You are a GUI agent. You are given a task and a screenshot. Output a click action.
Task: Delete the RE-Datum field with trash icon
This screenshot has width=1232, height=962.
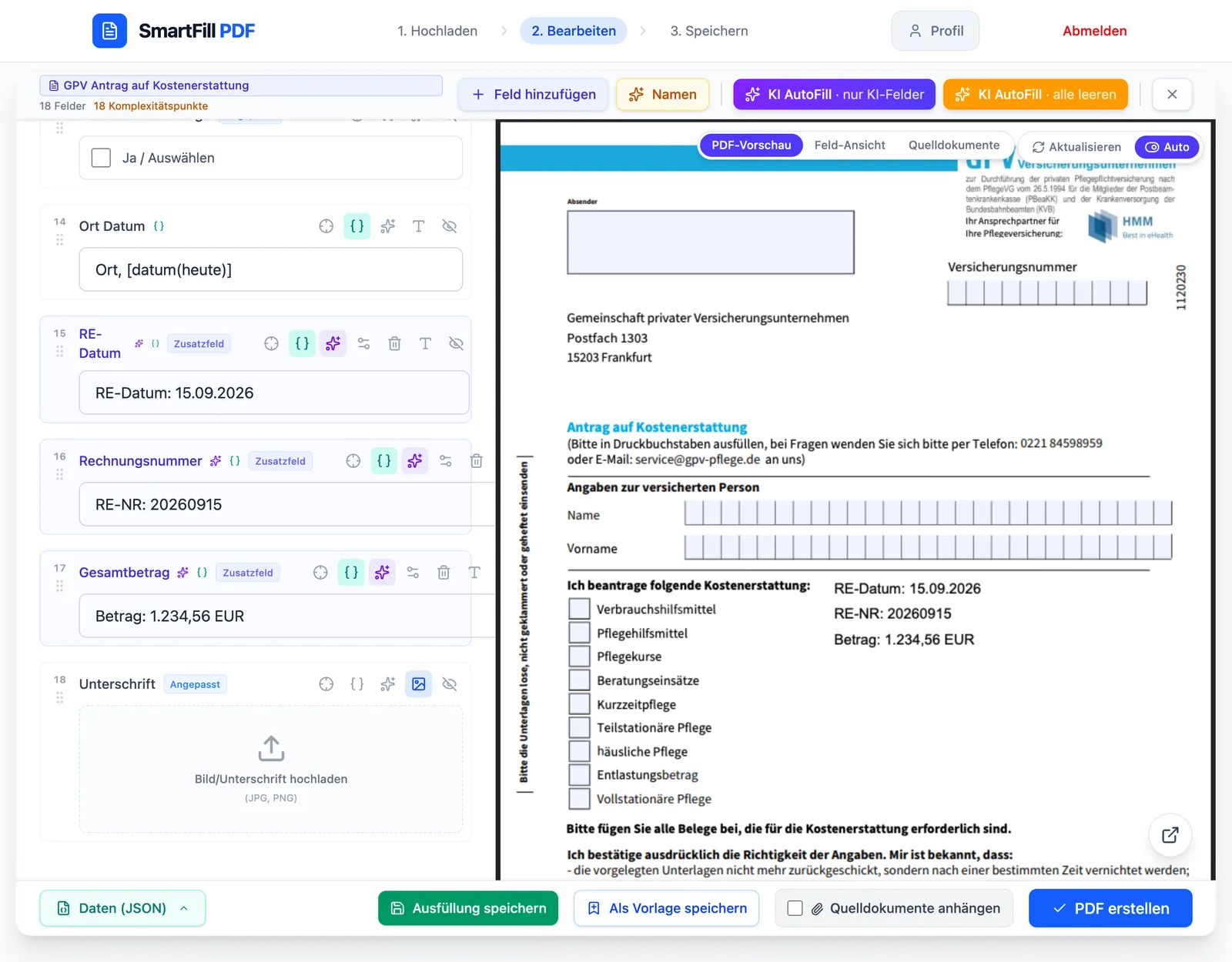pyautogui.click(x=394, y=343)
